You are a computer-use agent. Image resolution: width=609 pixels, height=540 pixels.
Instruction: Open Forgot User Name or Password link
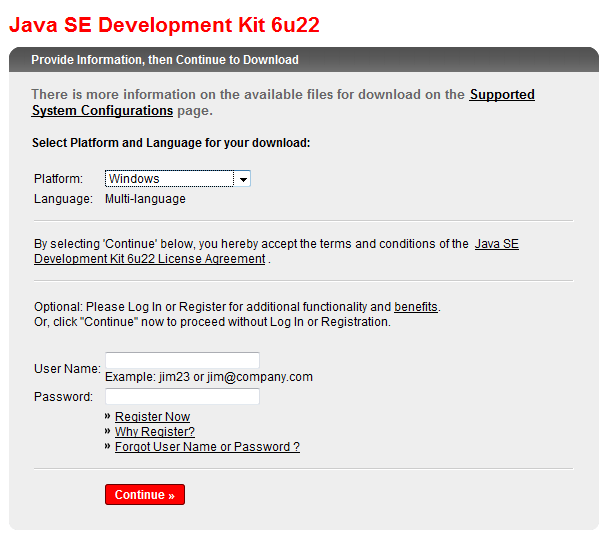[207, 447]
